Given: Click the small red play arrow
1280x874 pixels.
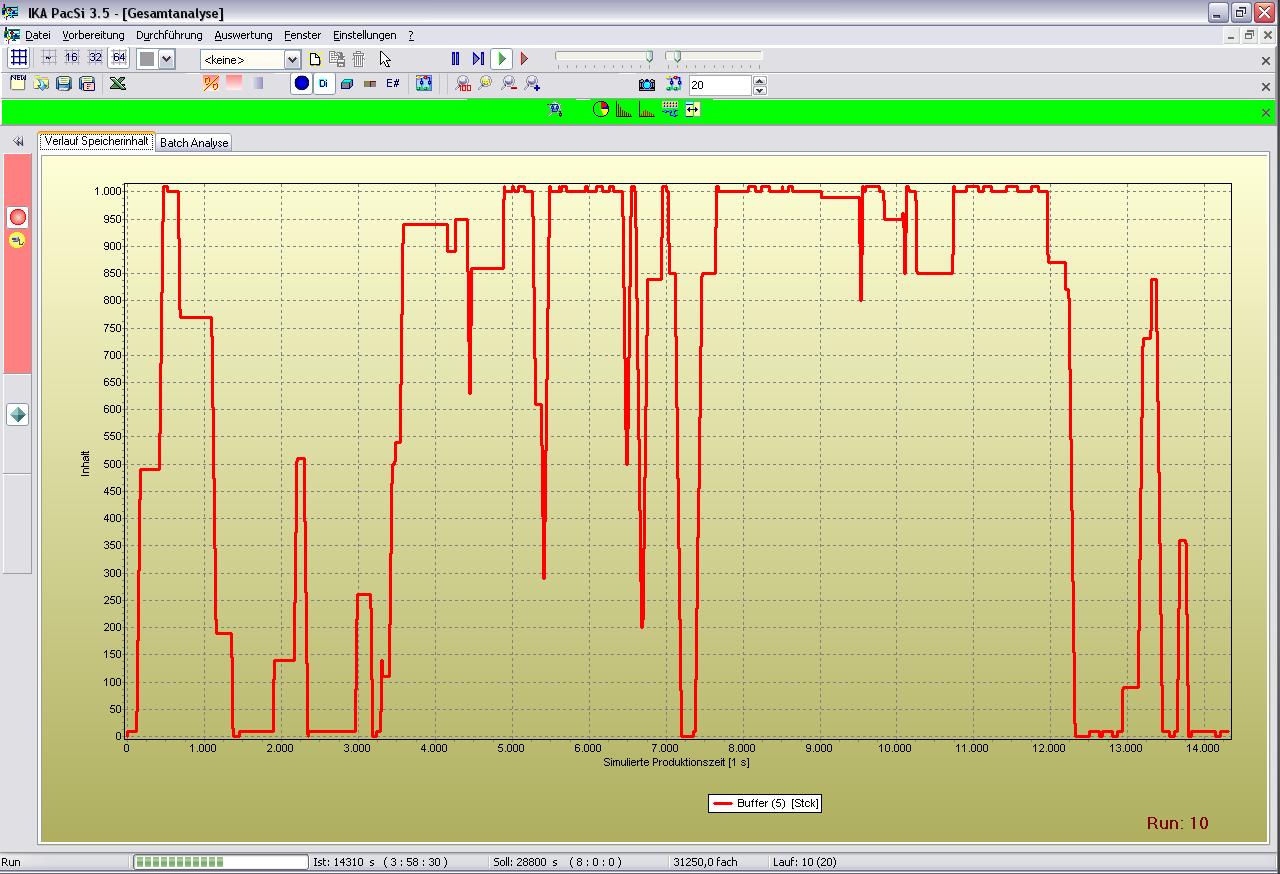Looking at the screenshot, I should point(524,59).
